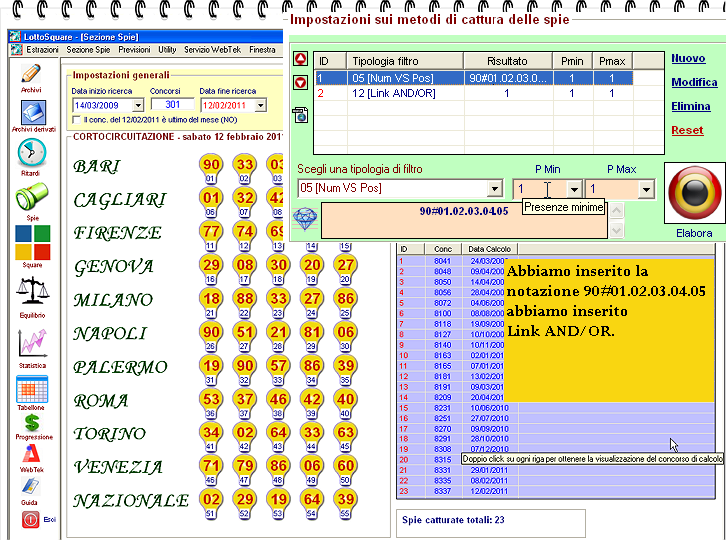Viewport: 726px width, 540px height.
Task: Click the red Reset link
Action: 687,130
